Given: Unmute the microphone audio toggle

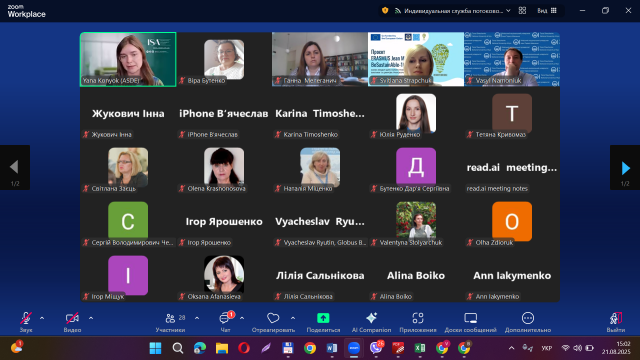Looking at the screenshot, I should [x=26, y=318].
